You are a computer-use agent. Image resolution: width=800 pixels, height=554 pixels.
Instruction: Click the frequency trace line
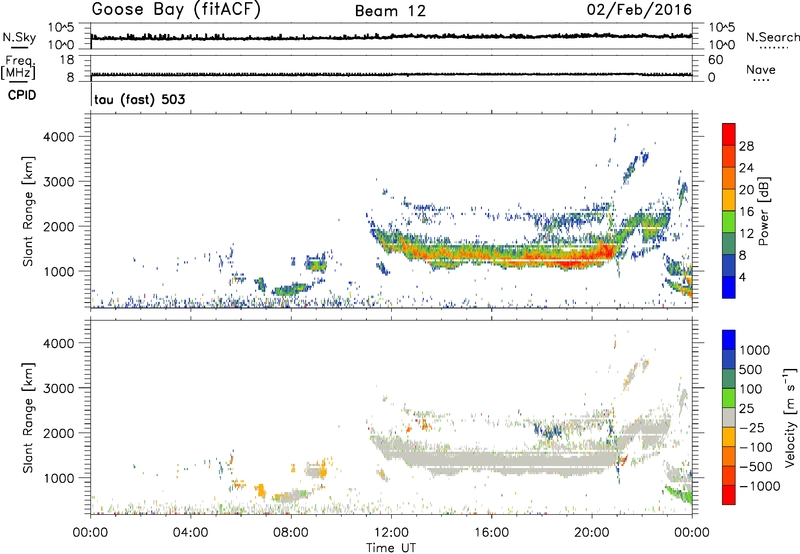pos(391,74)
